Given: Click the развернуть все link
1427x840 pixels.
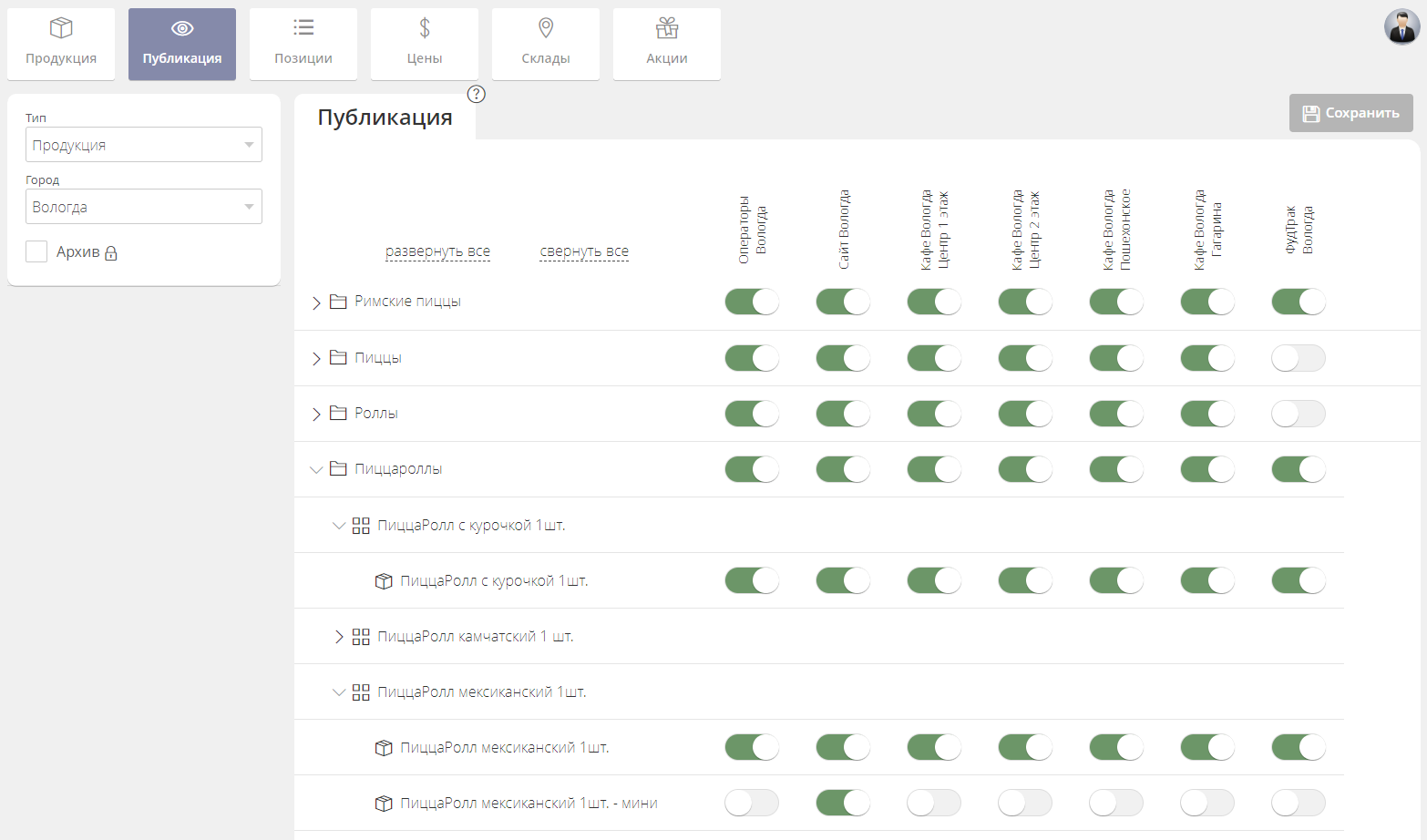Looking at the screenshot, I should [437, 251].
